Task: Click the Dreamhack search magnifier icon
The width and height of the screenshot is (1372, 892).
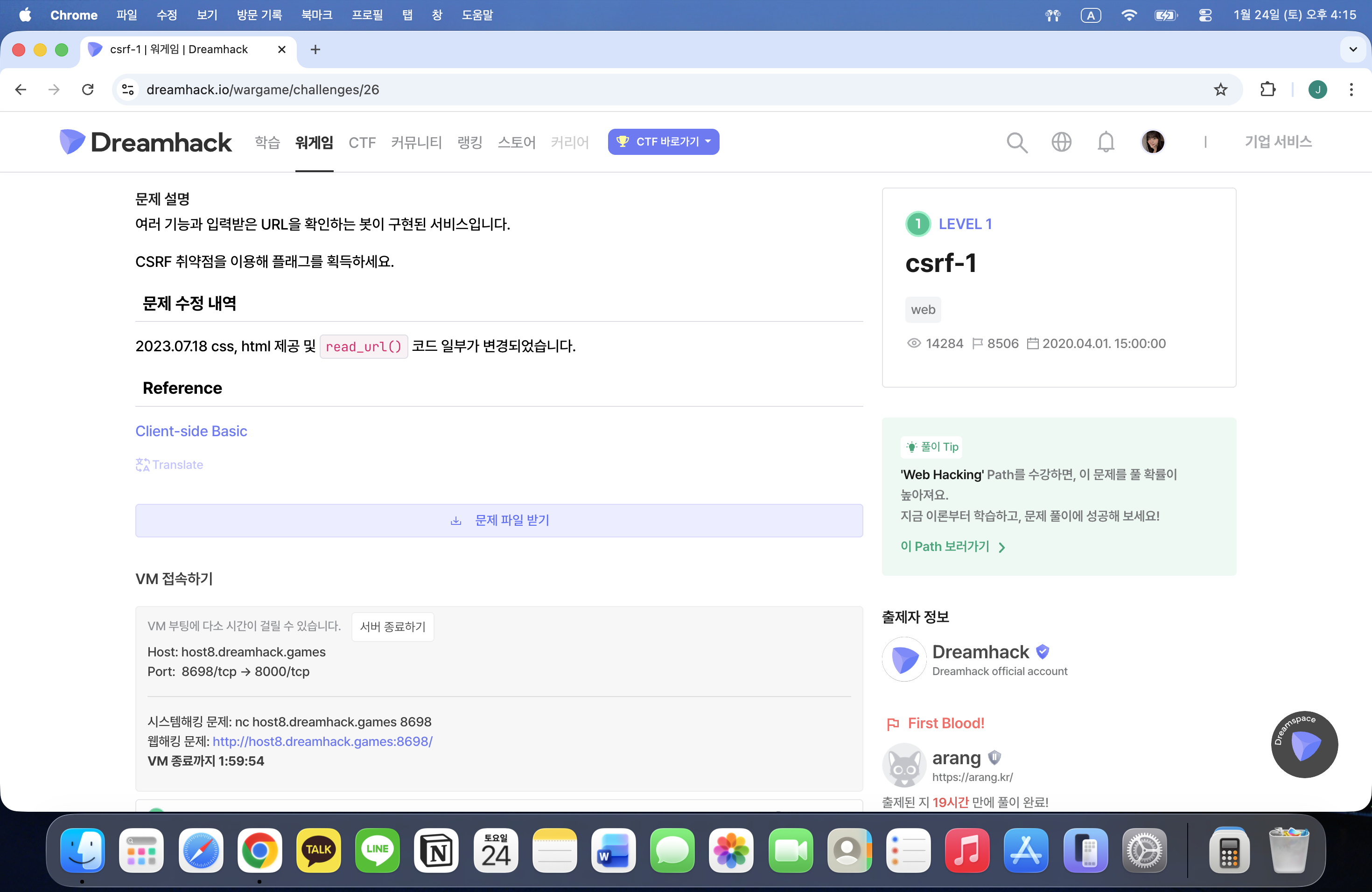Action: click(x=1016, y=142)
